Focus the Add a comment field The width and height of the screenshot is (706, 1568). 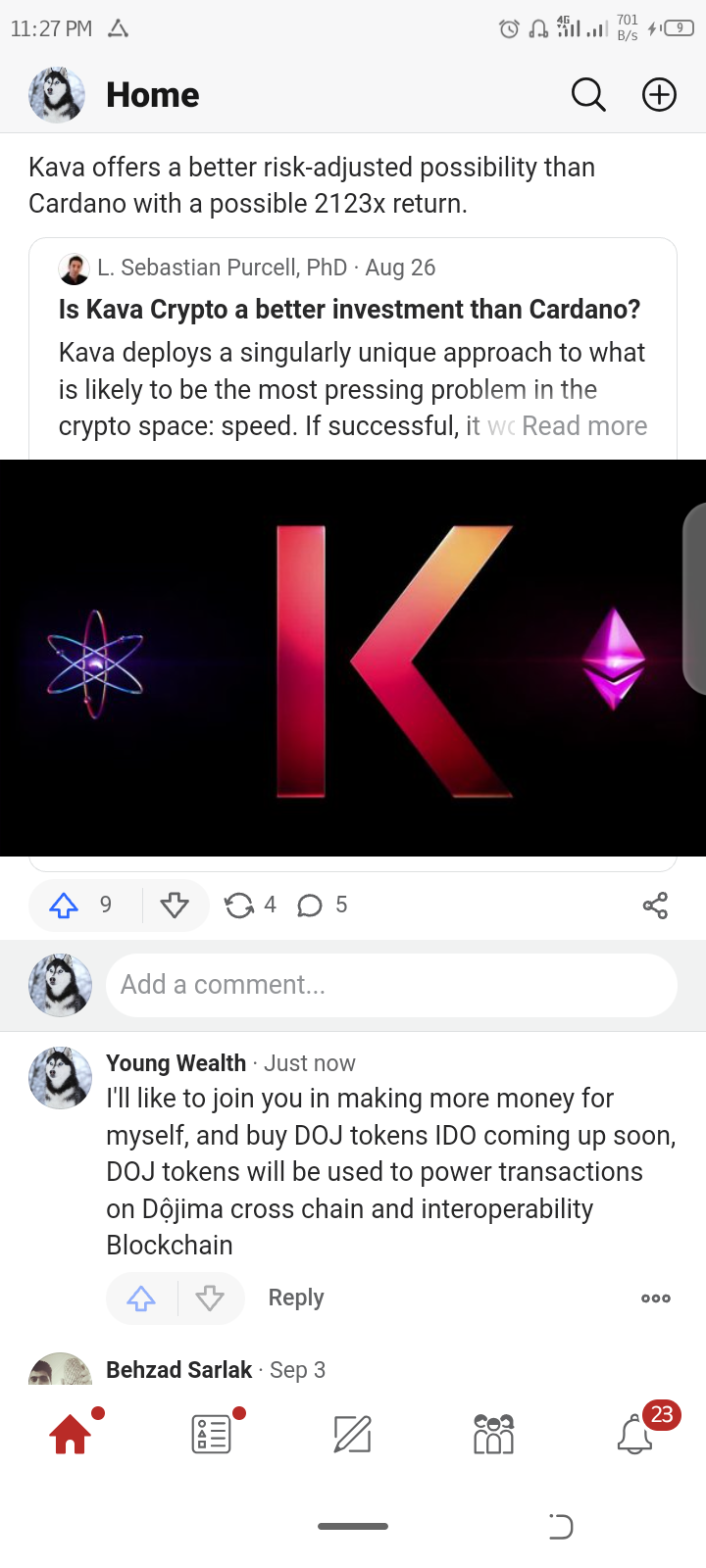pyautogui.click(x=391, y=985)
